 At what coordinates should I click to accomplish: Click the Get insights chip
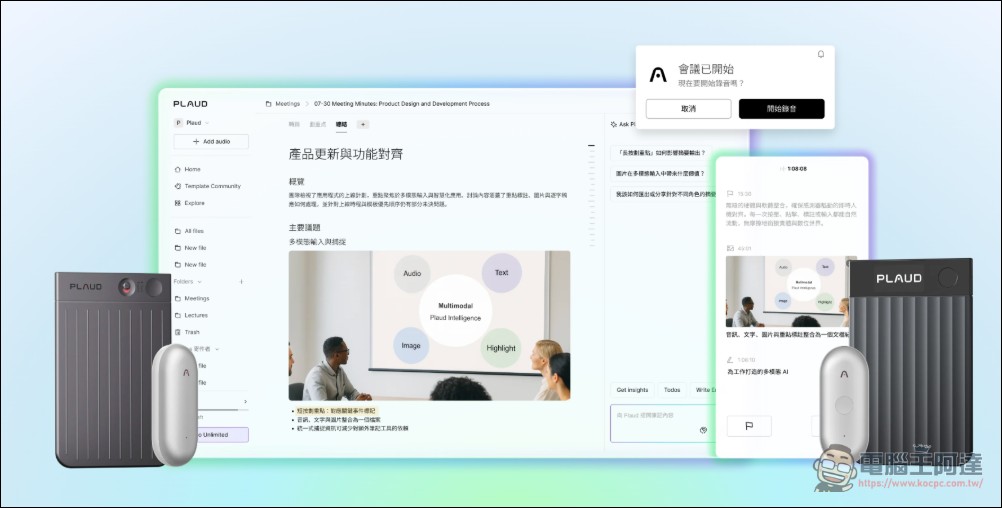coord(632,390)
